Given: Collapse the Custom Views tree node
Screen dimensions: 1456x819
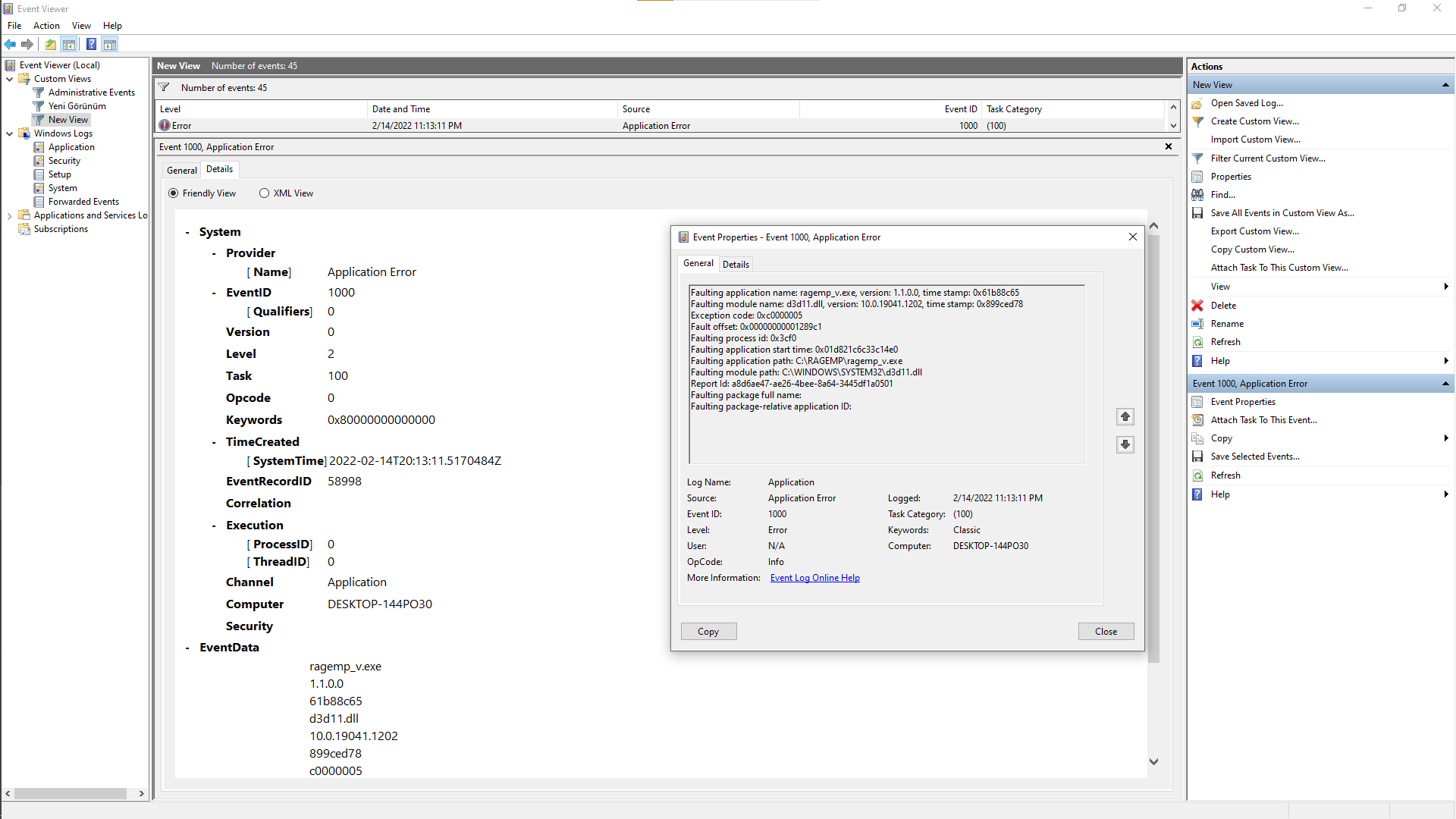Looking at the screenshot, I should pyautogui.click(x=9, y=79).
